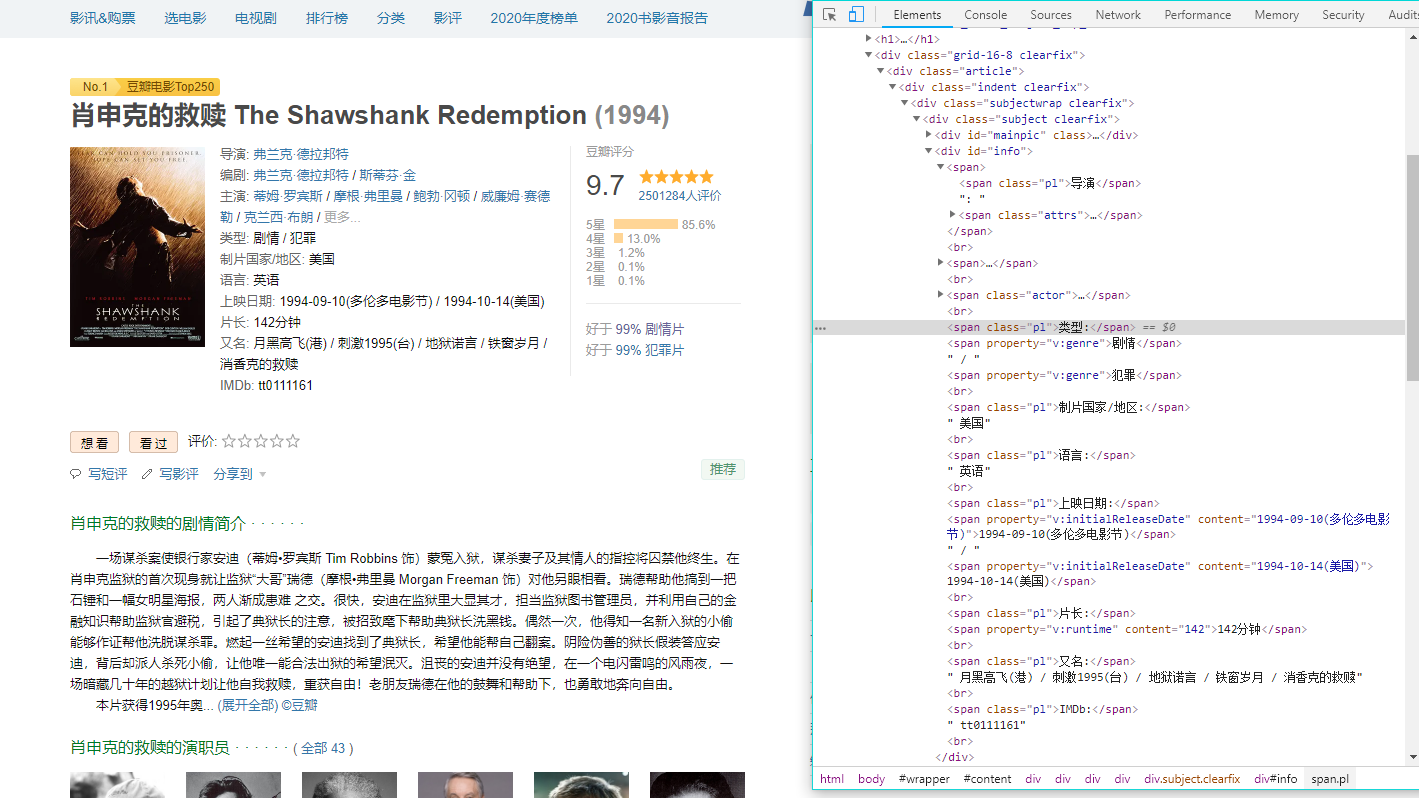The height and width of the screenshot is (798, 1419).
Task: Open 分类 in the top navigation
Action: tap(391, 18)
